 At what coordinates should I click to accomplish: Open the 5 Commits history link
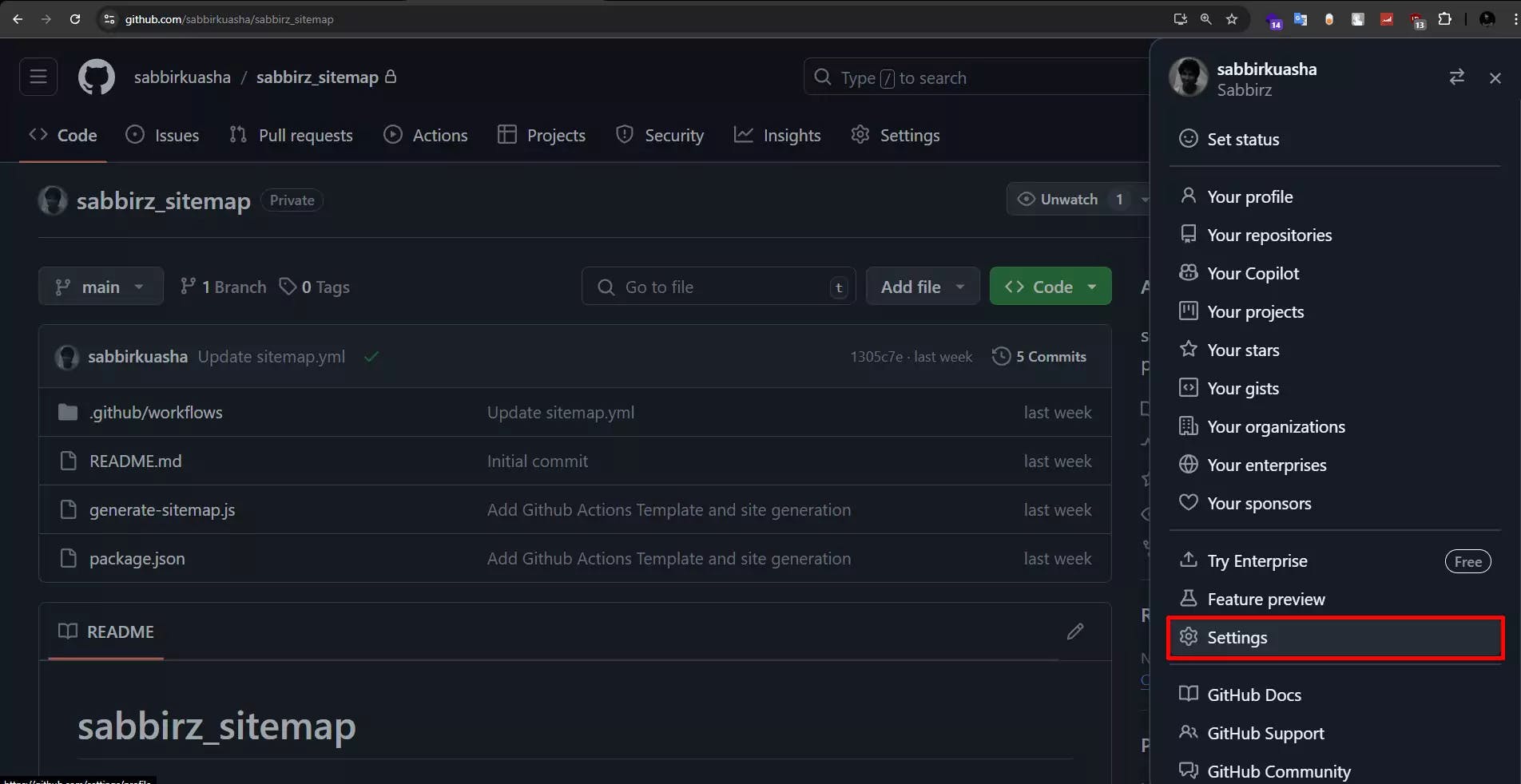(x=1039, y=357)
